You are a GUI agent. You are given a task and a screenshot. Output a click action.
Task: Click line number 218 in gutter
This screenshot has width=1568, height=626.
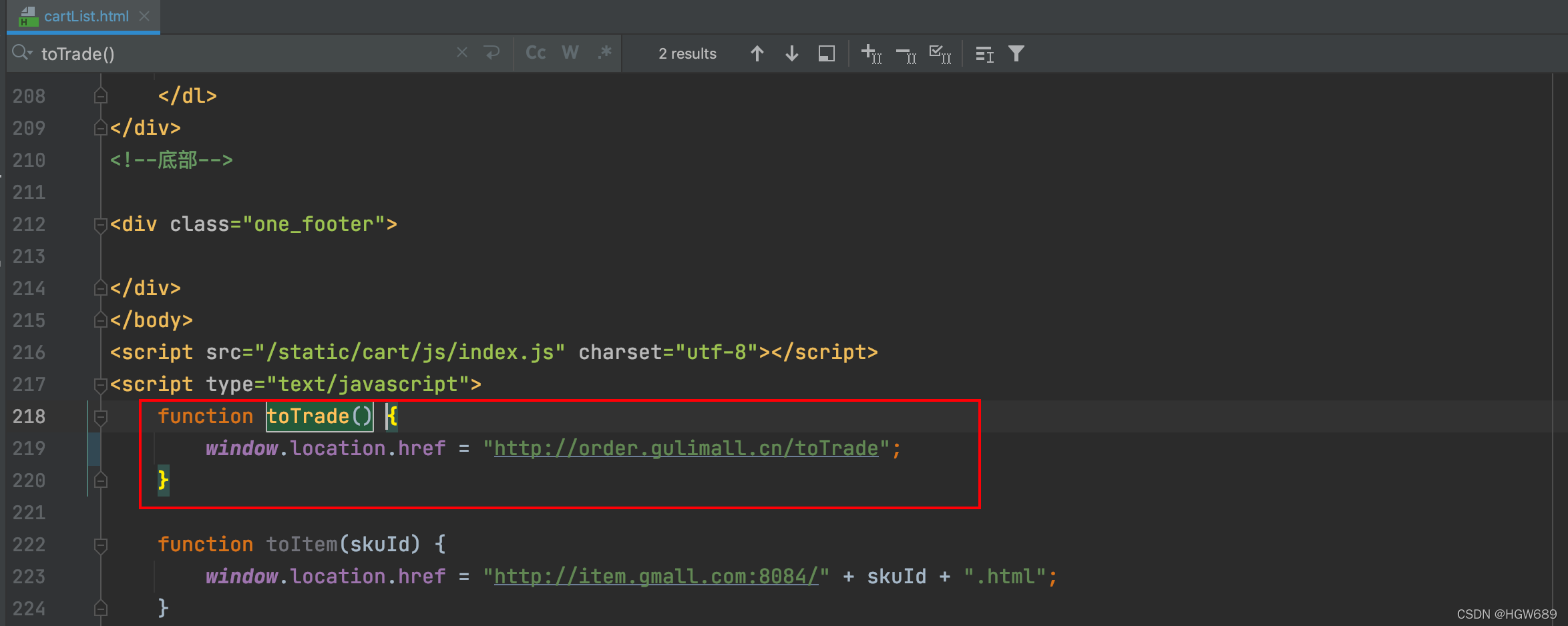click(29, 416)
